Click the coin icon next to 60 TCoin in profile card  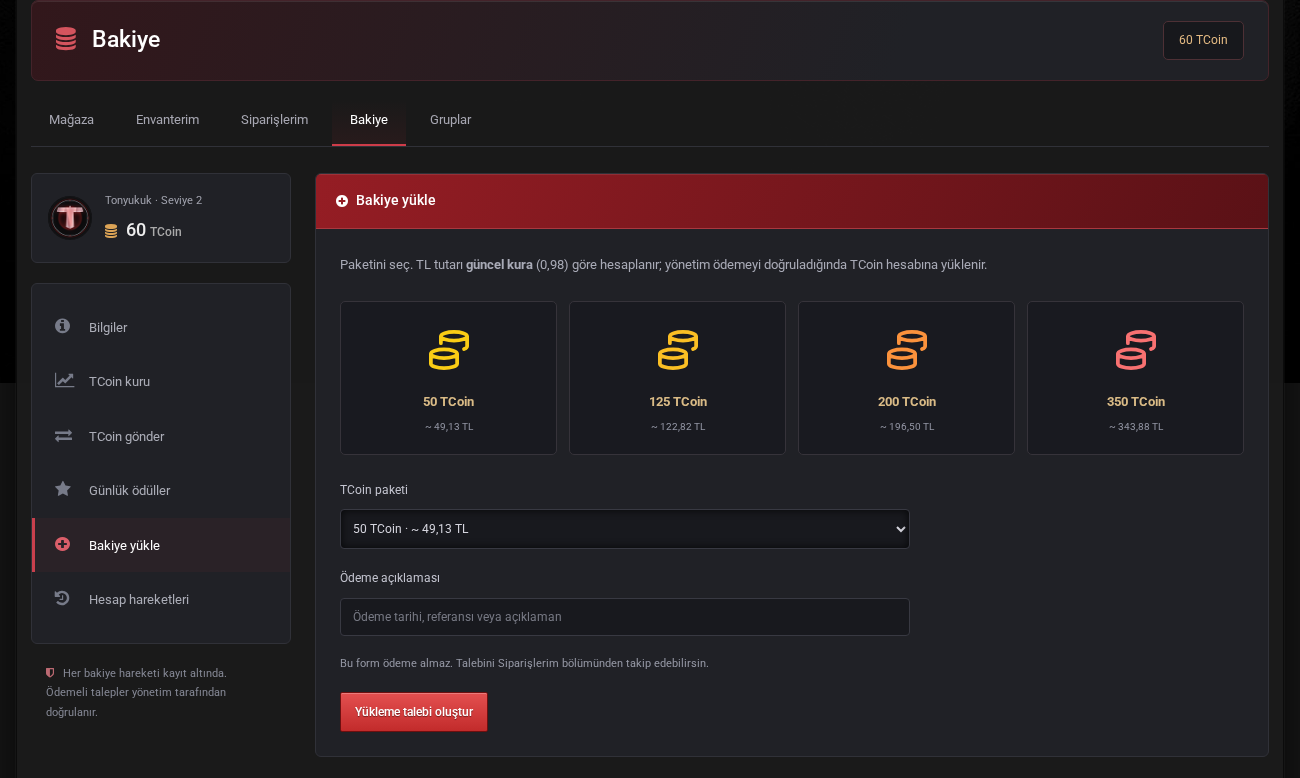(111, 231)
